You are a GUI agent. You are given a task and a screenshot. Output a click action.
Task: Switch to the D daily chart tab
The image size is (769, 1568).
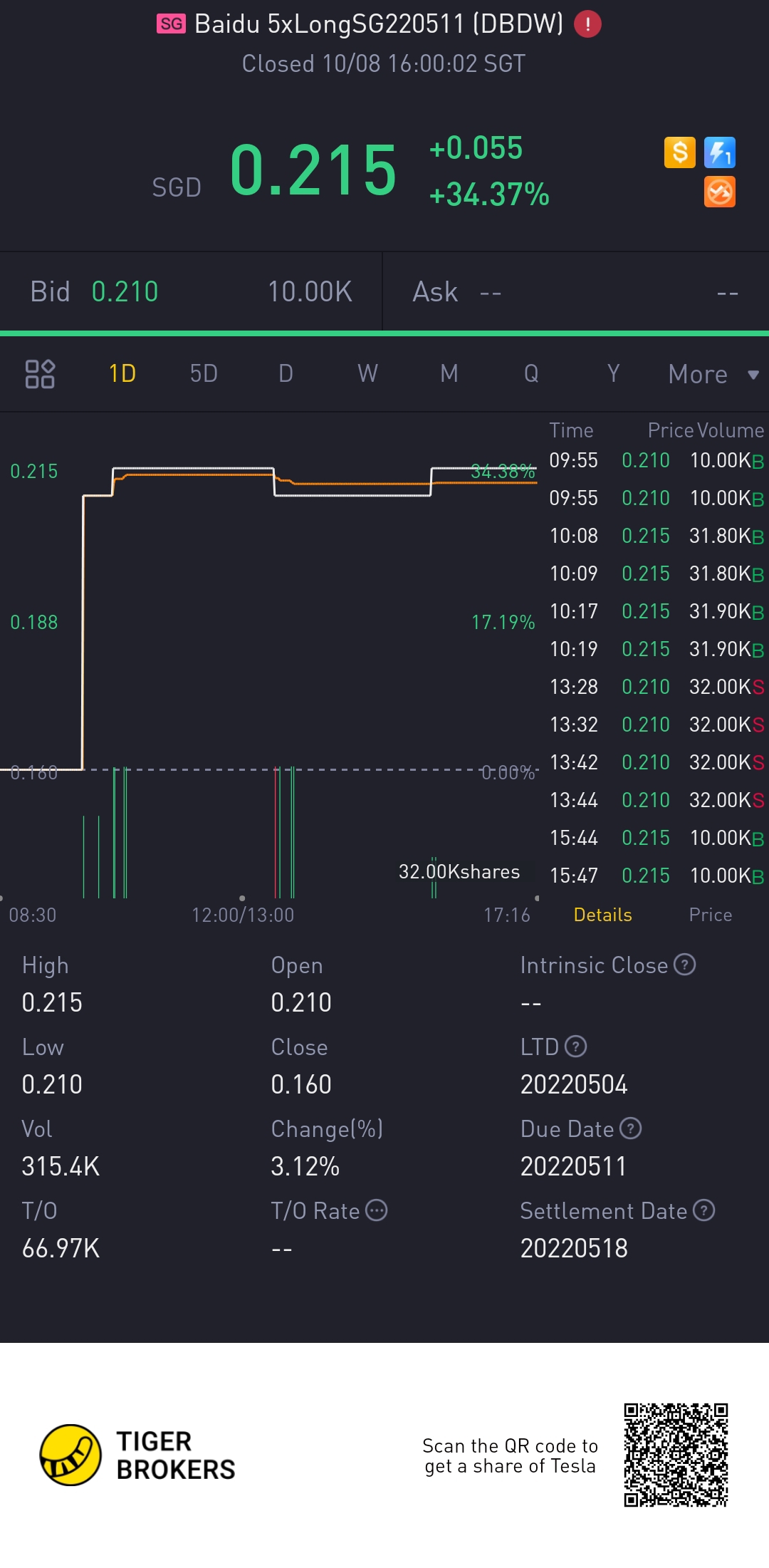coord(286,374)
